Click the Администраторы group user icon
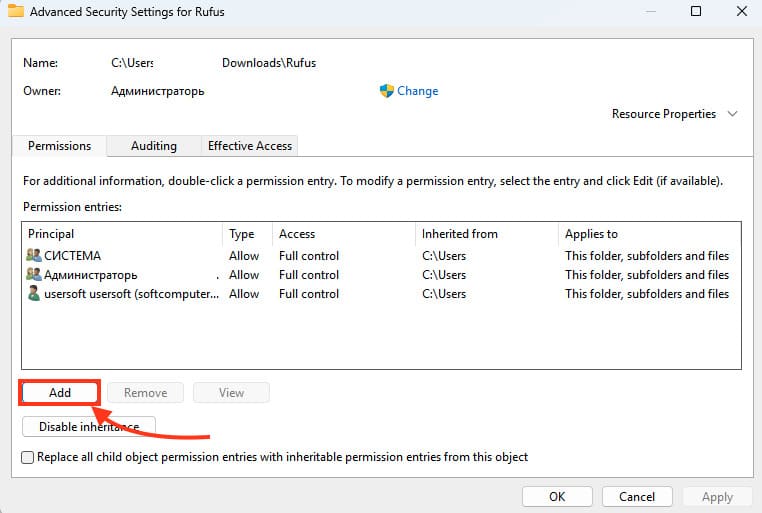This screenshot has width=762, height=513. (x=34, y=275)
